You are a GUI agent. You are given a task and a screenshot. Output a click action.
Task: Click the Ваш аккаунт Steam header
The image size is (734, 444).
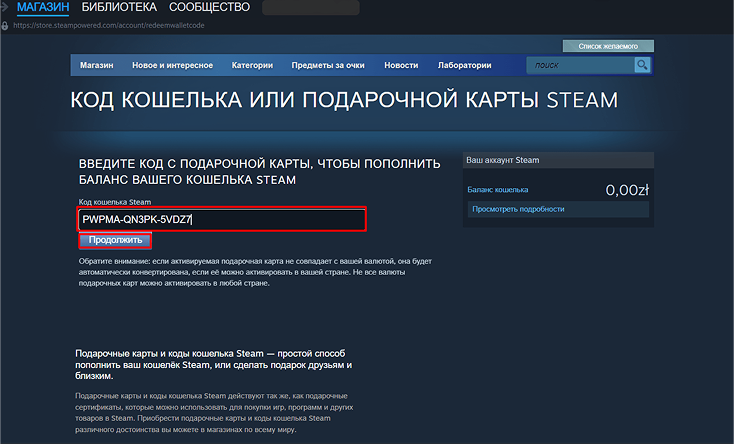(558, 160)
